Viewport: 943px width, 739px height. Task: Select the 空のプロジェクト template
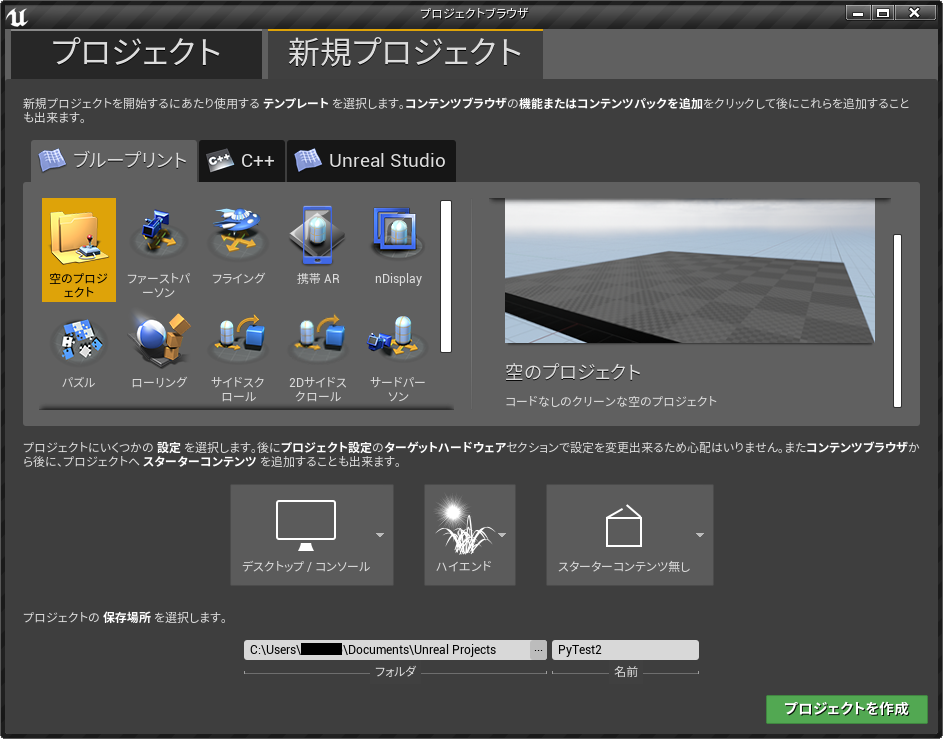coord(79,250)
